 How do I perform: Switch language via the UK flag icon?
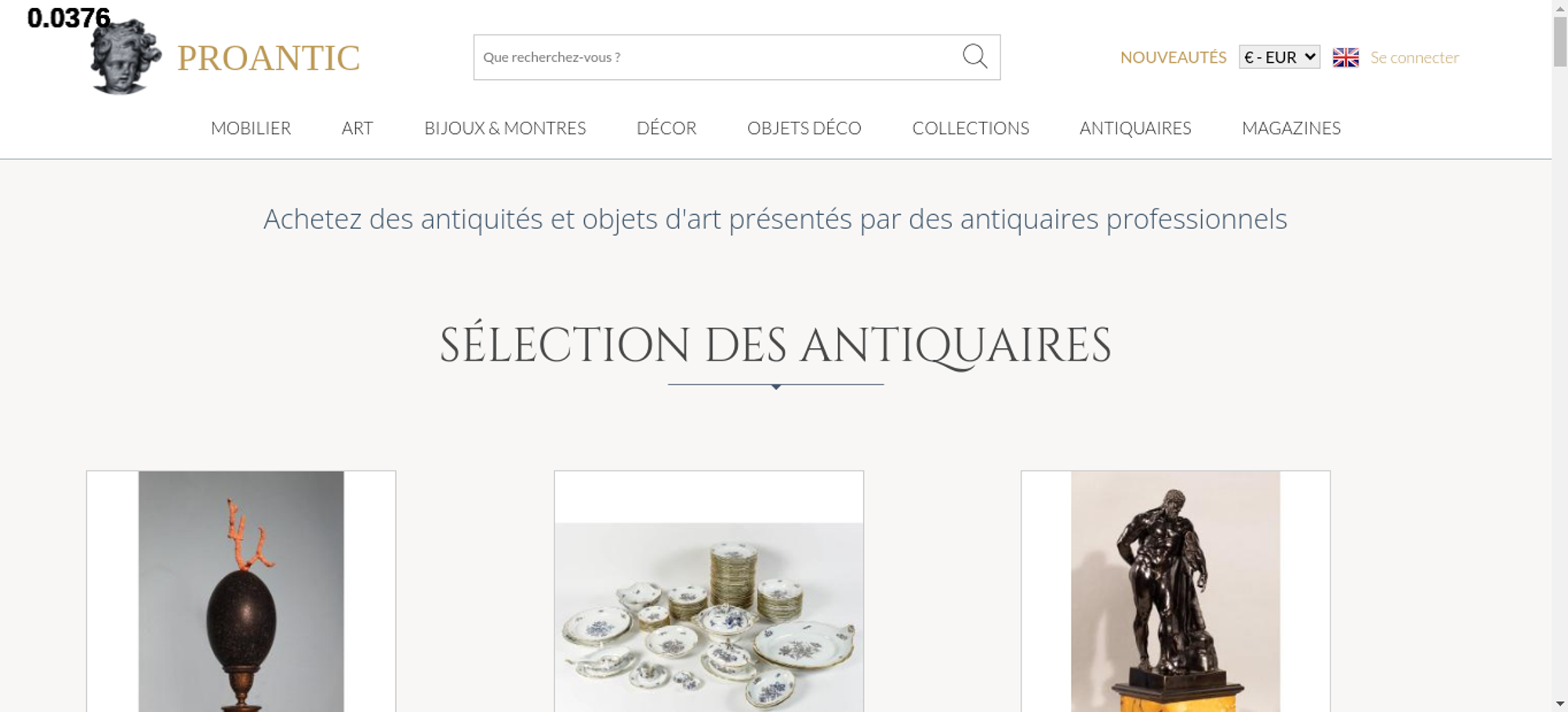(1345, 57)
